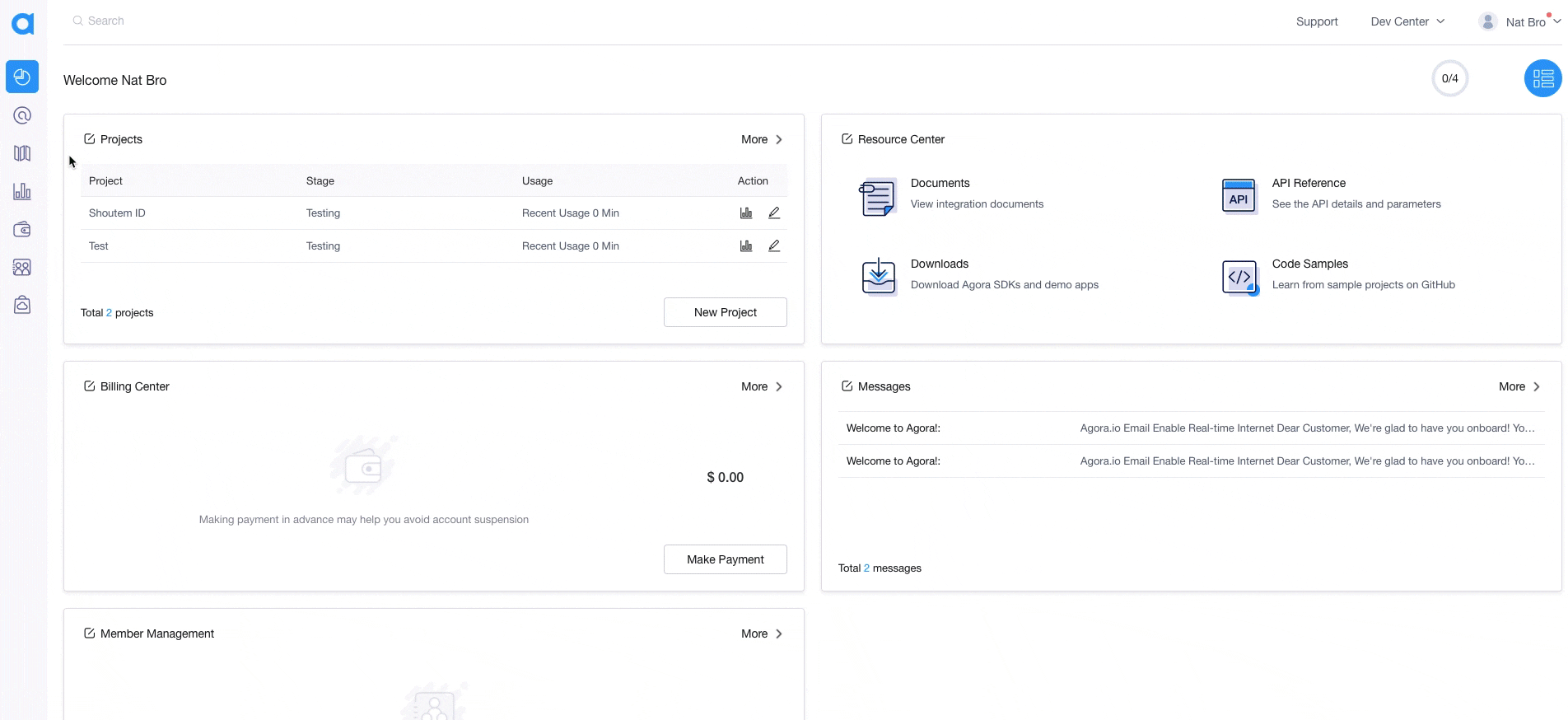Click the Resource Center card edit icon
This screenshot has height=720, width=1568.
coord(847,139)
